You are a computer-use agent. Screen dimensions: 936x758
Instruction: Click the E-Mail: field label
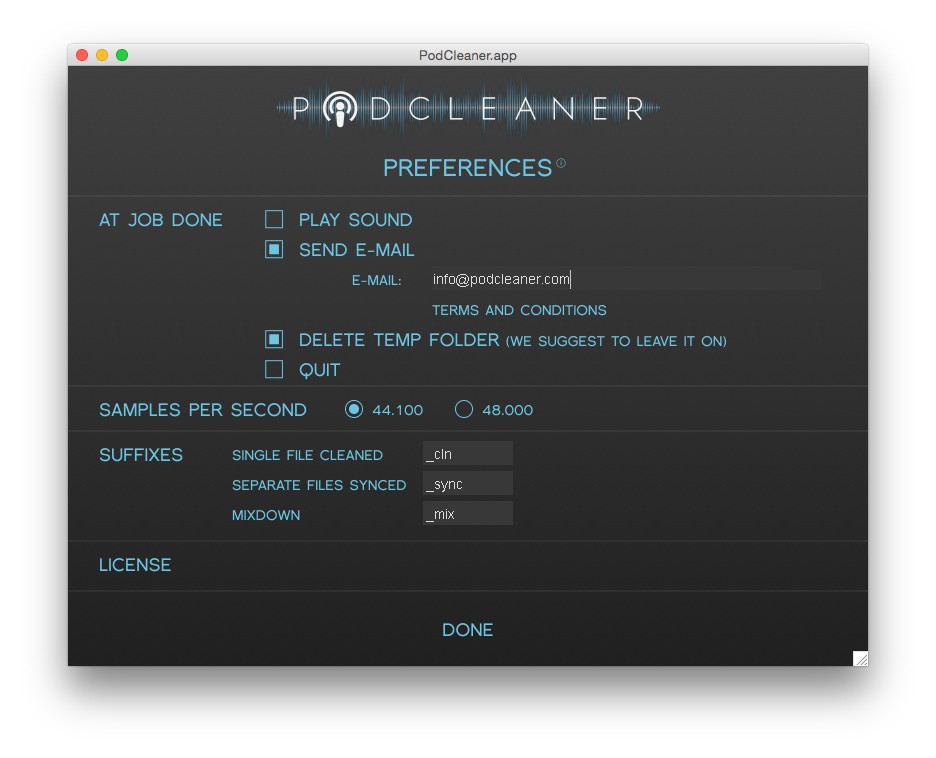(x=377, y=281)
